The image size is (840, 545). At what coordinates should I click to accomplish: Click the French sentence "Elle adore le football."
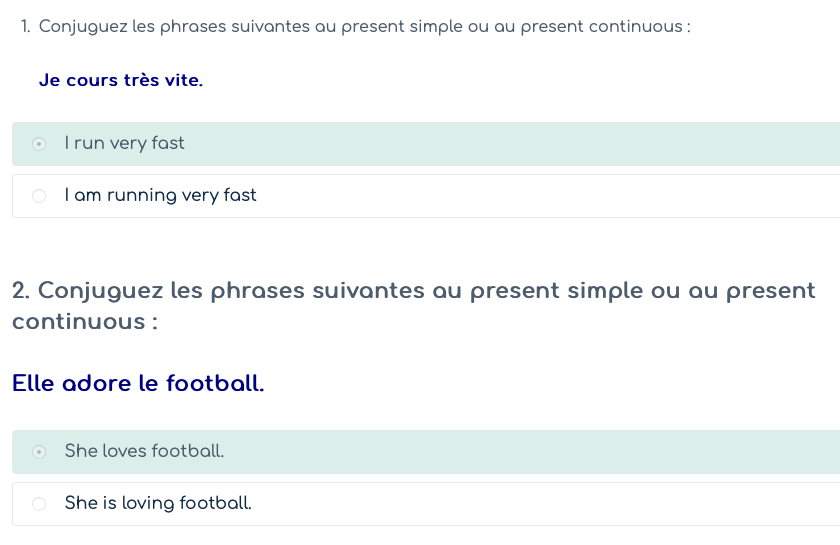[138, 383]
